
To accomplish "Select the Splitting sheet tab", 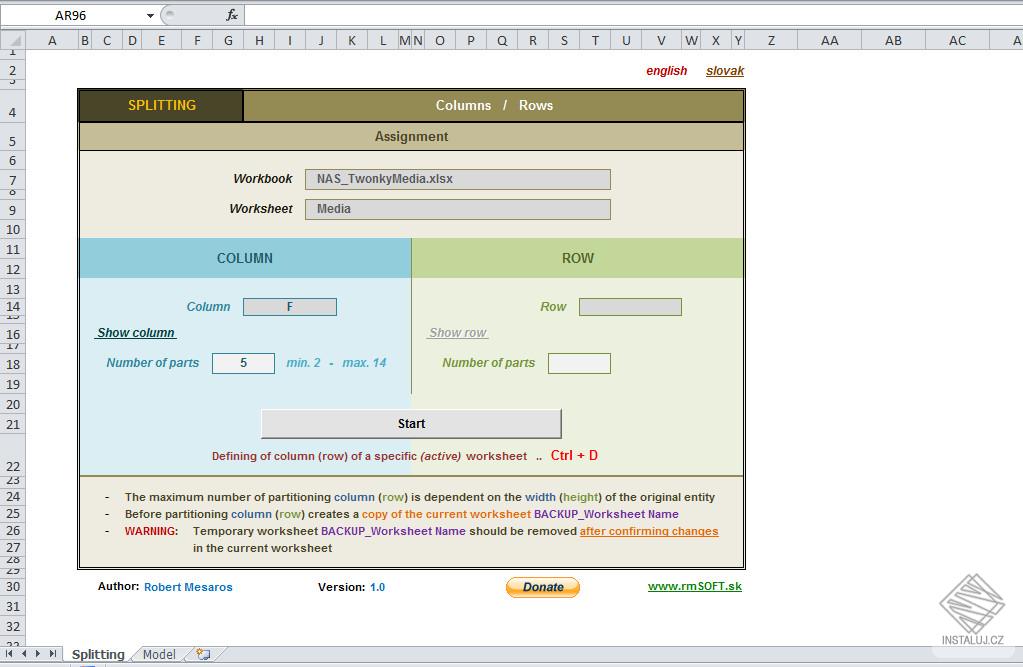I will pyautogui.click(x=98, y=654).
